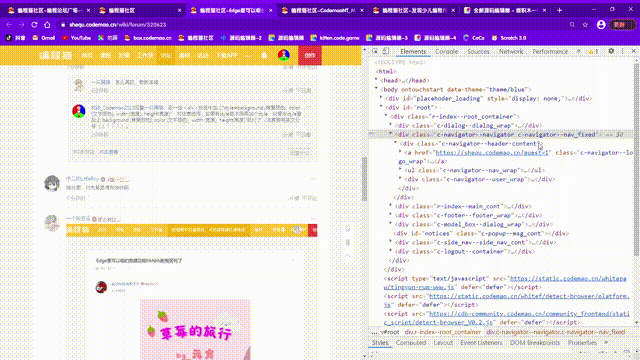This screenshot has width=640, height=360.
Task: Bookmark this page with the star icon
Action: pyautogui.click(x=585, y=24)
